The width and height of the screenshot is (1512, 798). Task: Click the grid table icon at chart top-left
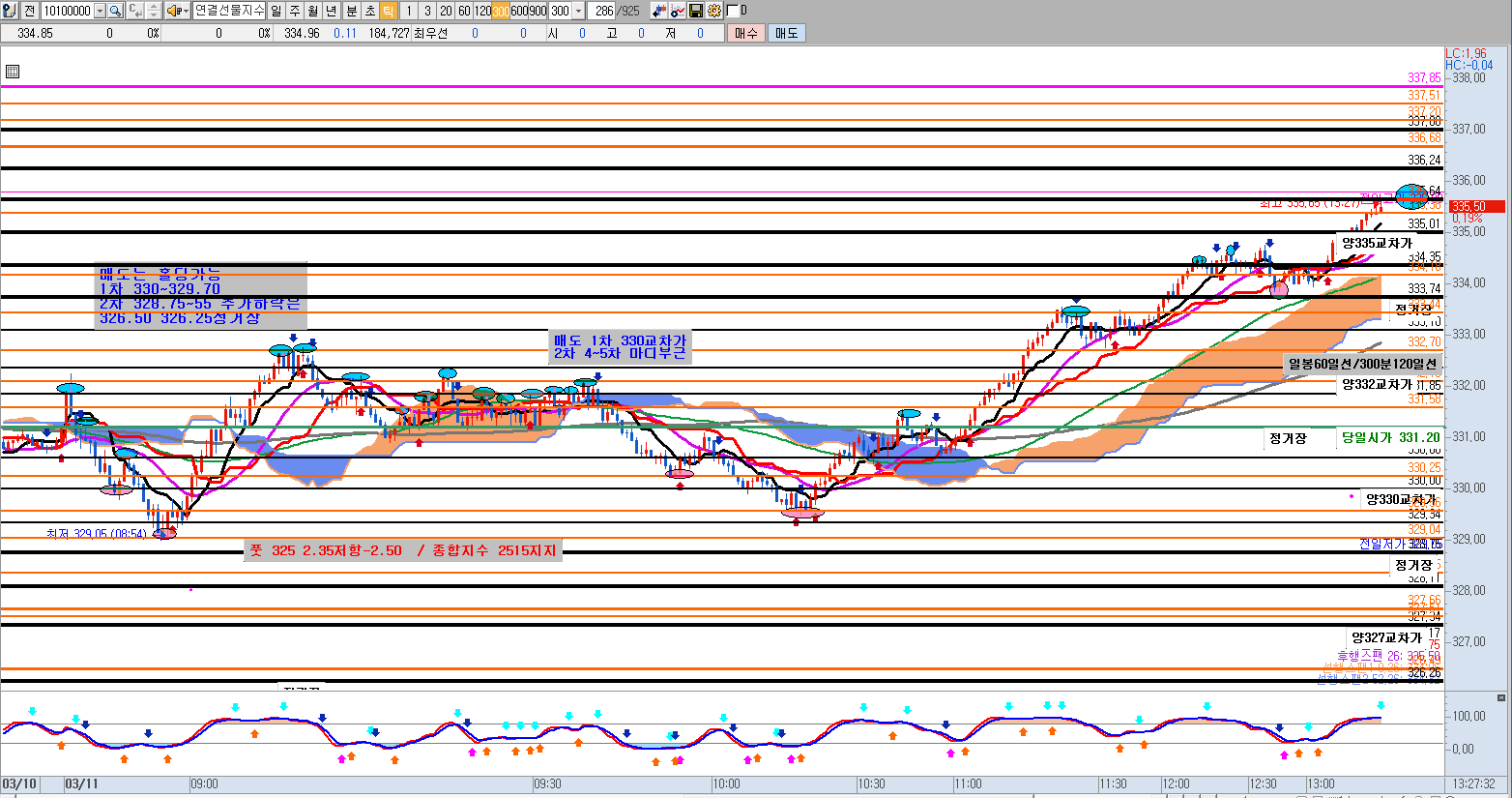pos(13,72)
